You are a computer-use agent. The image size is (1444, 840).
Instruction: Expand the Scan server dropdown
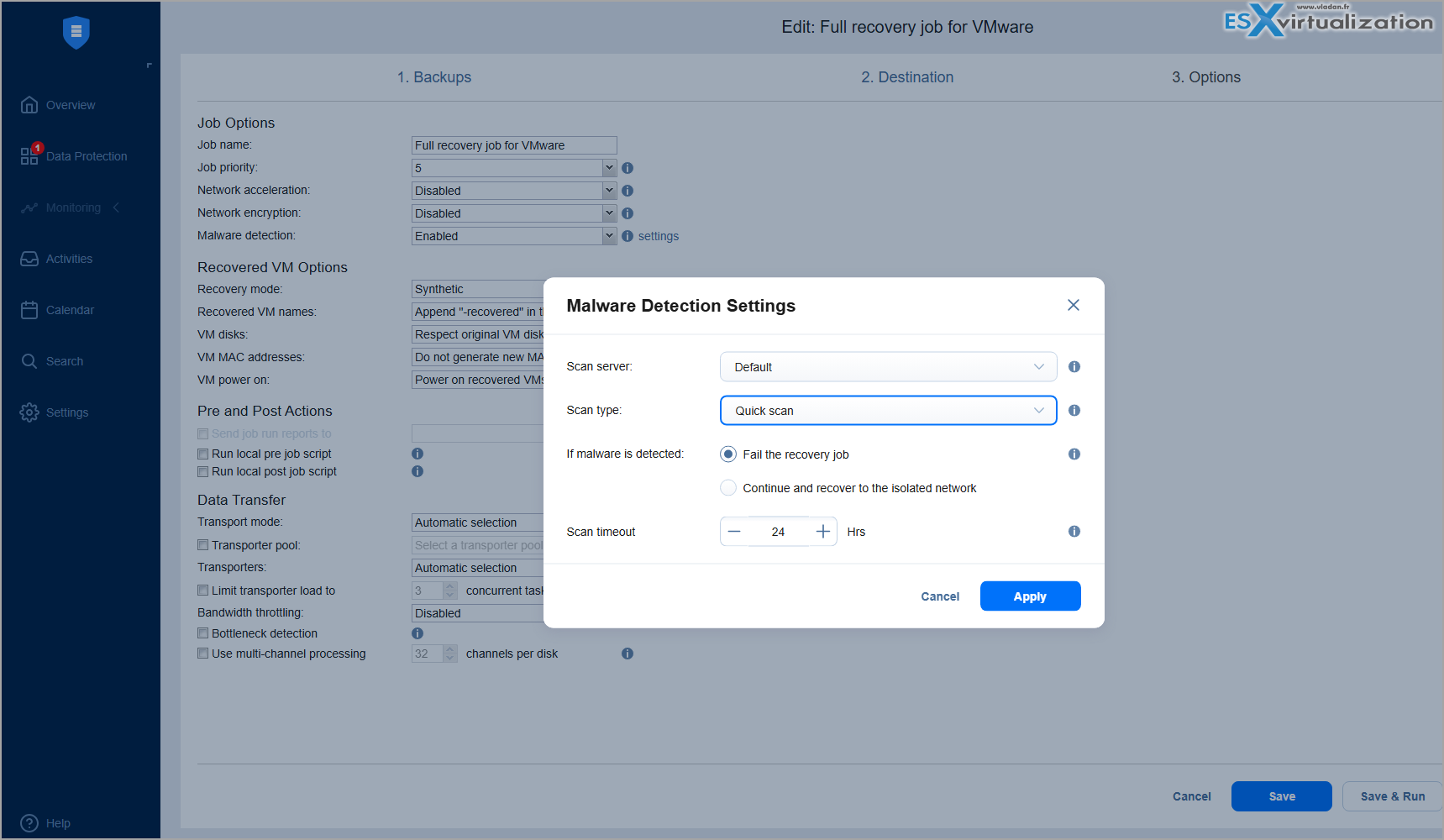click(888, 367)
